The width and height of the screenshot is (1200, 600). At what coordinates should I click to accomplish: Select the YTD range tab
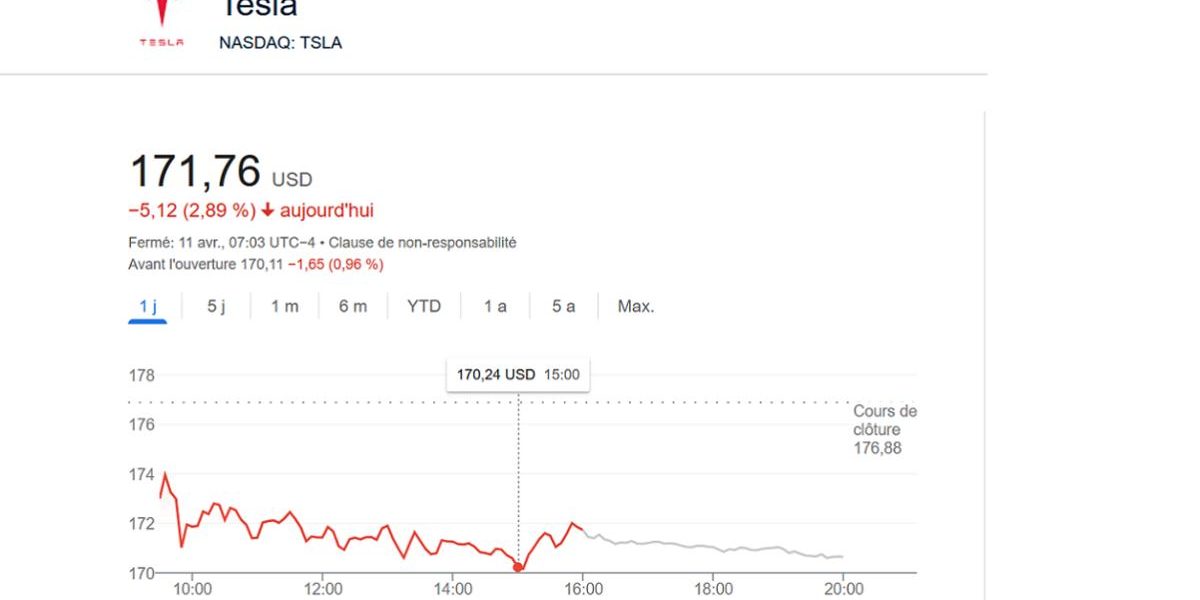click(x=424, y=307)
